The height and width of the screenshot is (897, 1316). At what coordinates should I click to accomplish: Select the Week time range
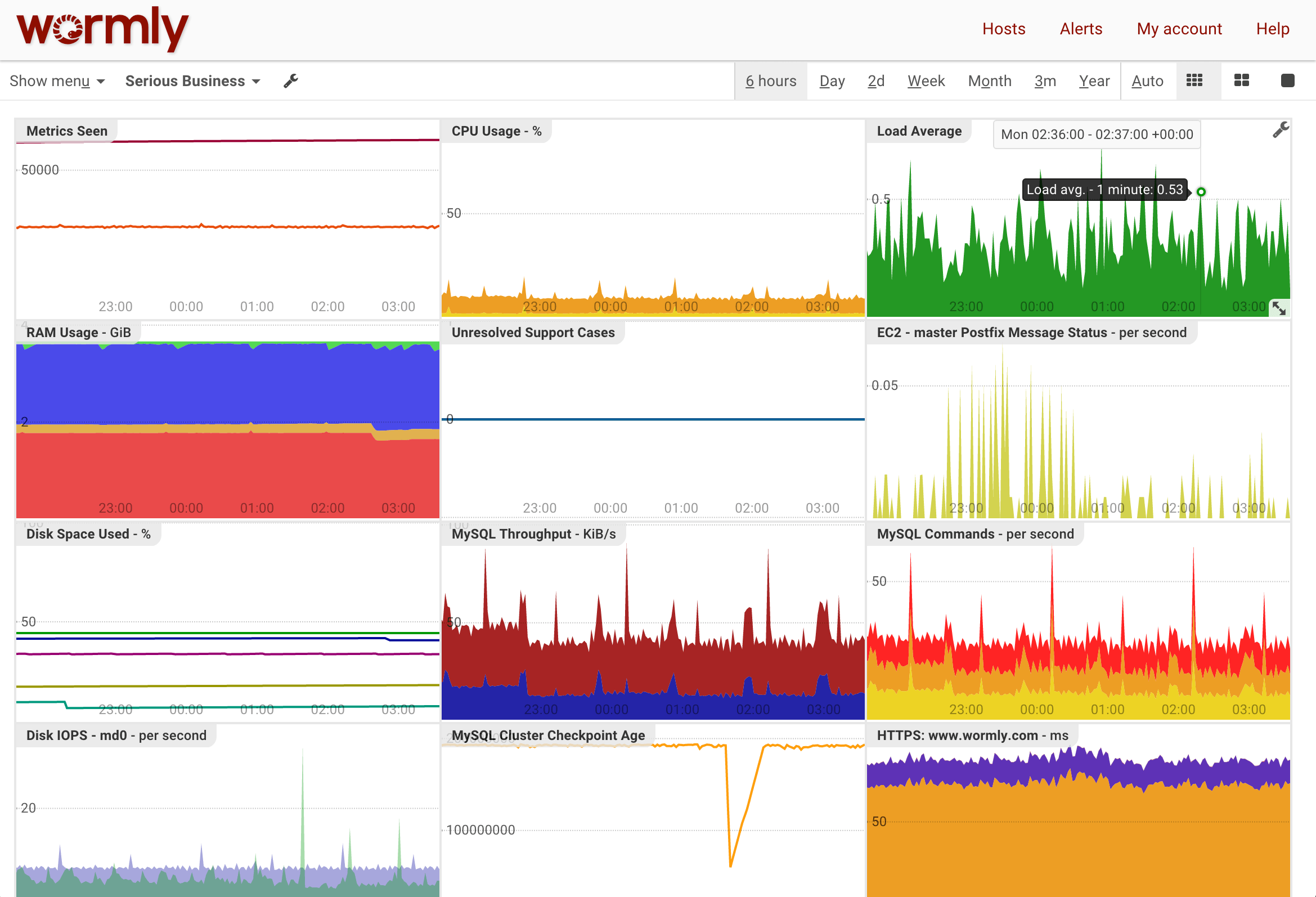pos(926,81)
